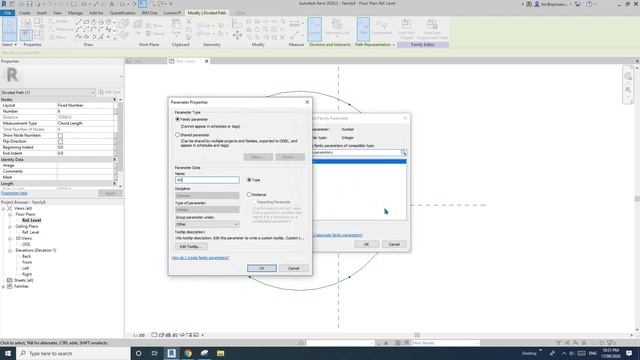Viewport: 640px width, 360px height.
Task: Click the Load into Project icon
Action: tap(406, 29)
